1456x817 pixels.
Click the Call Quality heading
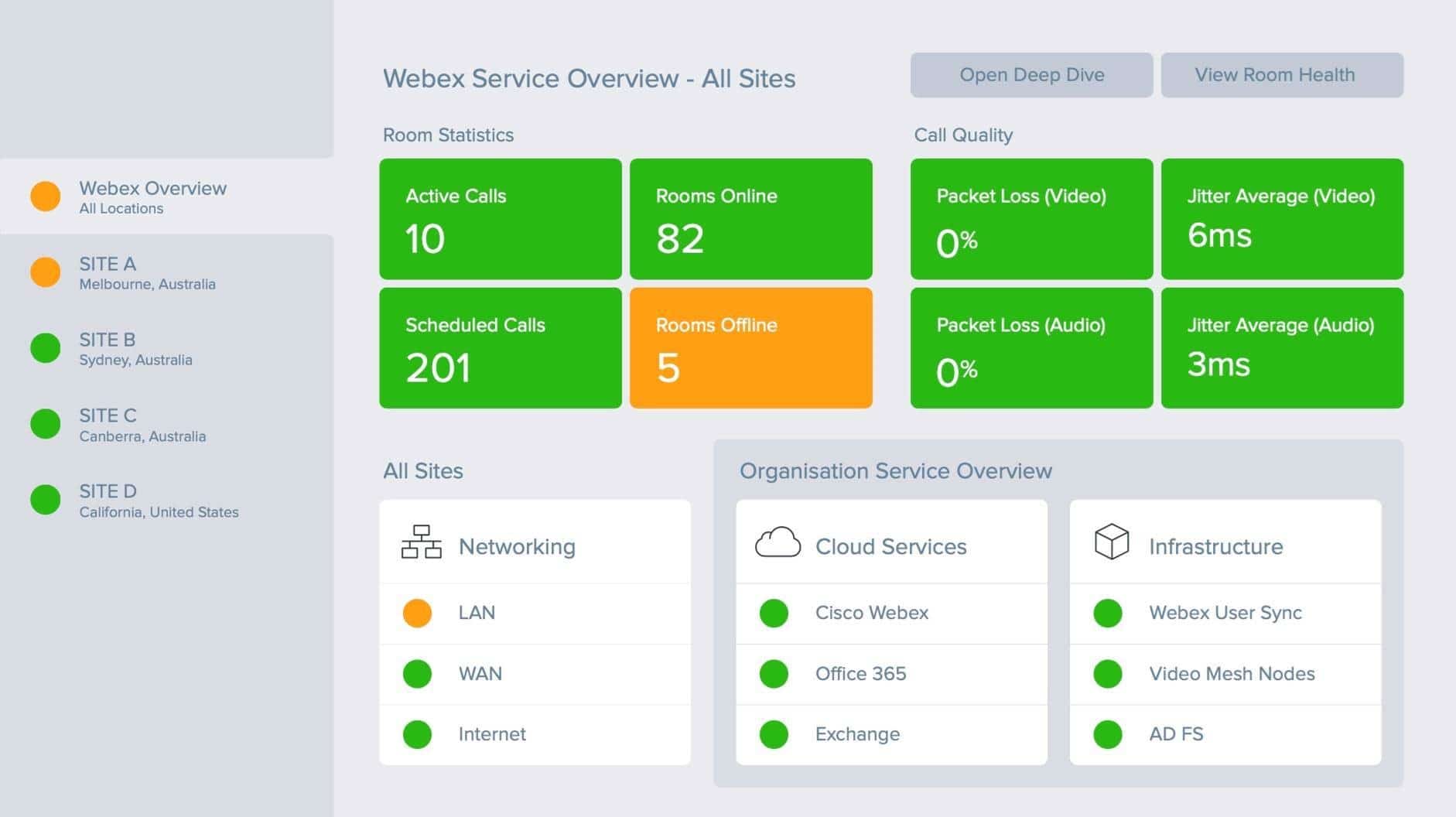click(x=963, y=135)
